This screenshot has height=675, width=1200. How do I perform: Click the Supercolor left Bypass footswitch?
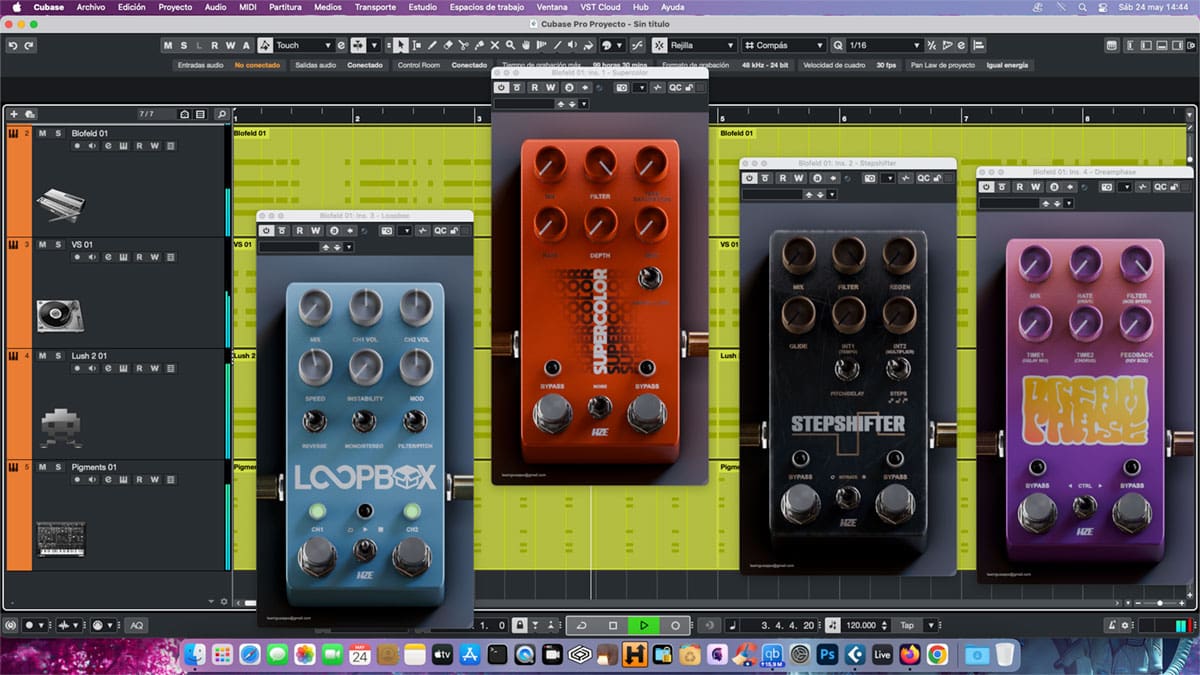[552, 413]
